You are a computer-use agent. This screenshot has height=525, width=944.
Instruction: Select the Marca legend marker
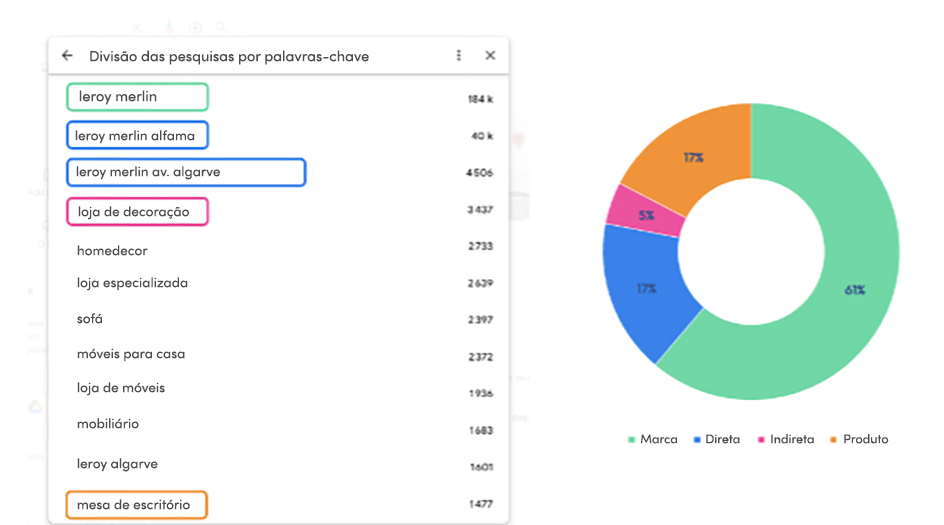click(632, 440)
